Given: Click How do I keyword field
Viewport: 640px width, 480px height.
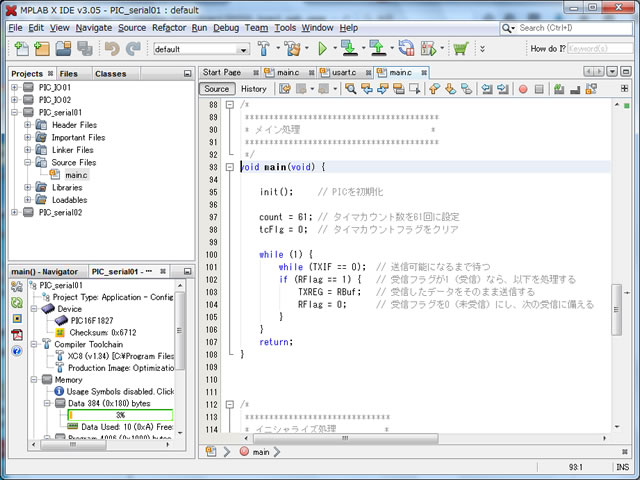Looking at the screenshot, I should [x=600, y=49].
